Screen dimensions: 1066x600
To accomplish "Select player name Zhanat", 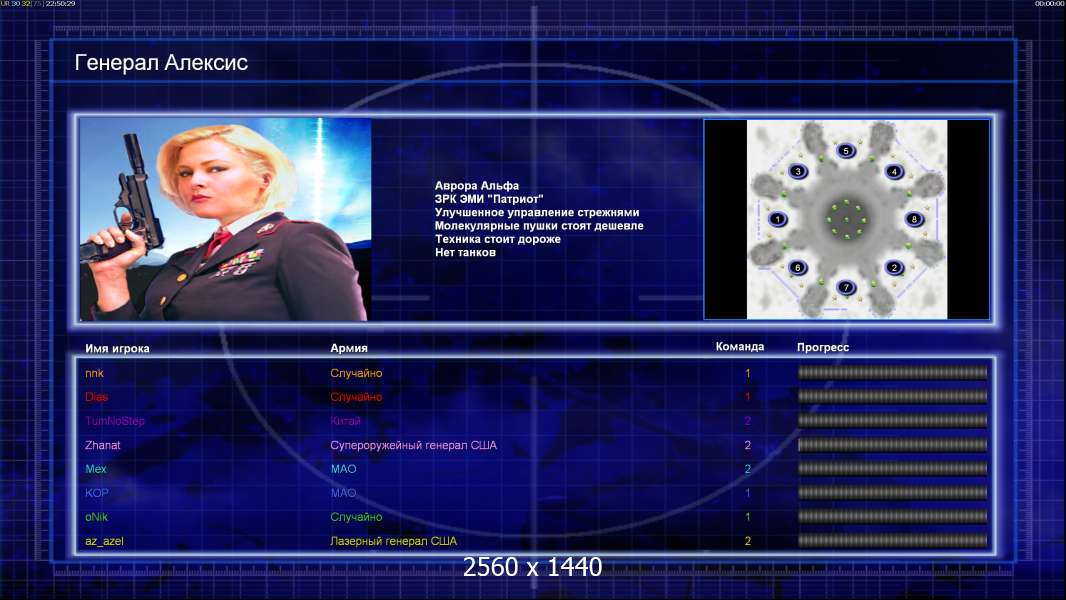I will pos(103,445).
